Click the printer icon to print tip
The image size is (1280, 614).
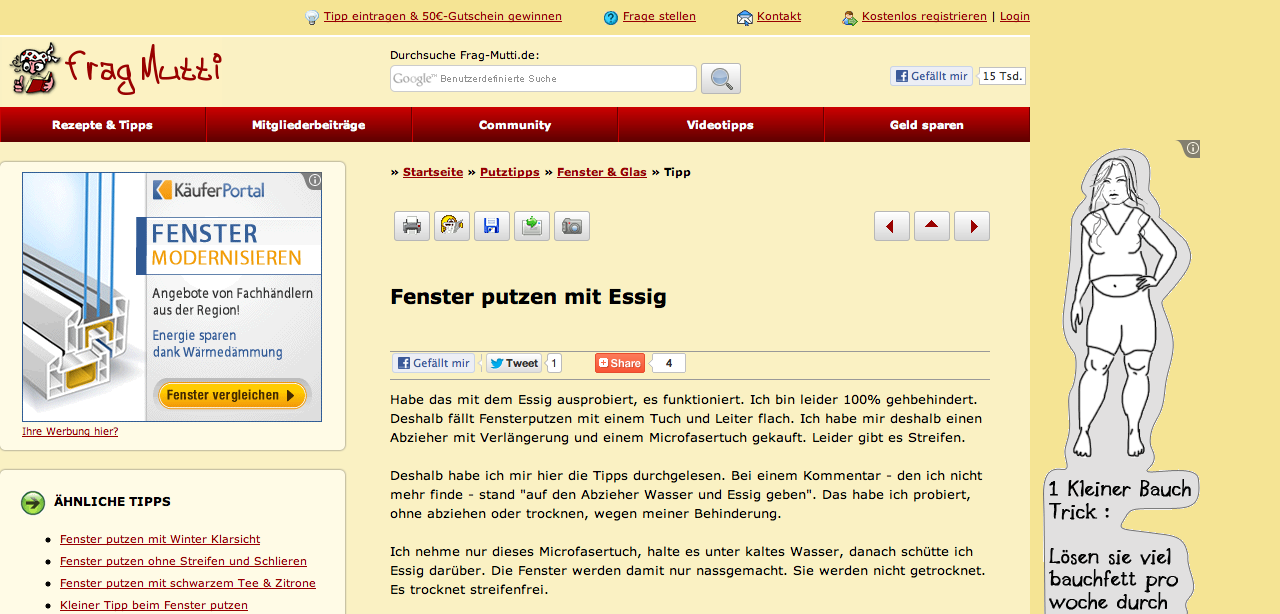(x=411, y=226)
